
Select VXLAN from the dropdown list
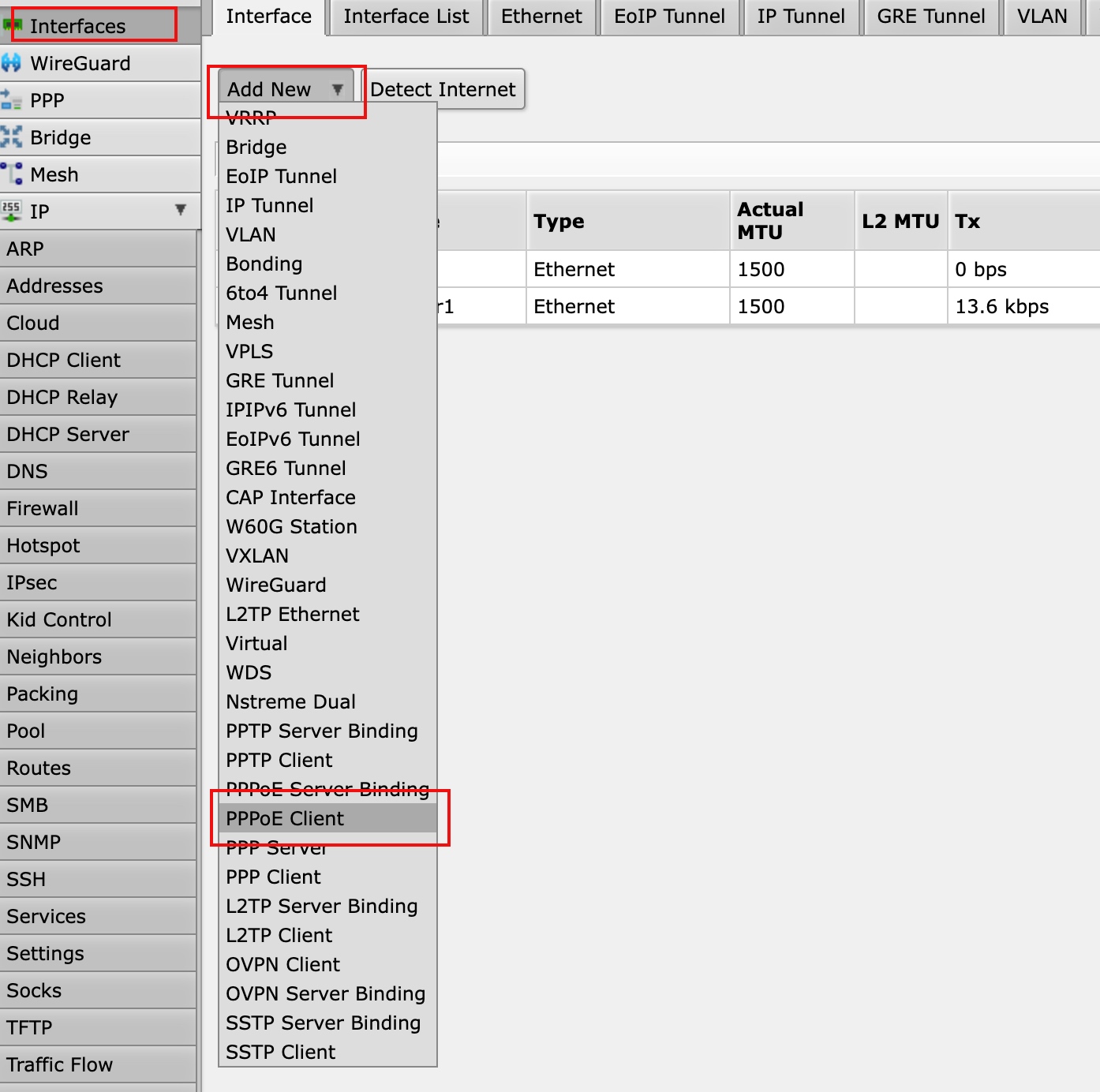[x=257, y=555]
